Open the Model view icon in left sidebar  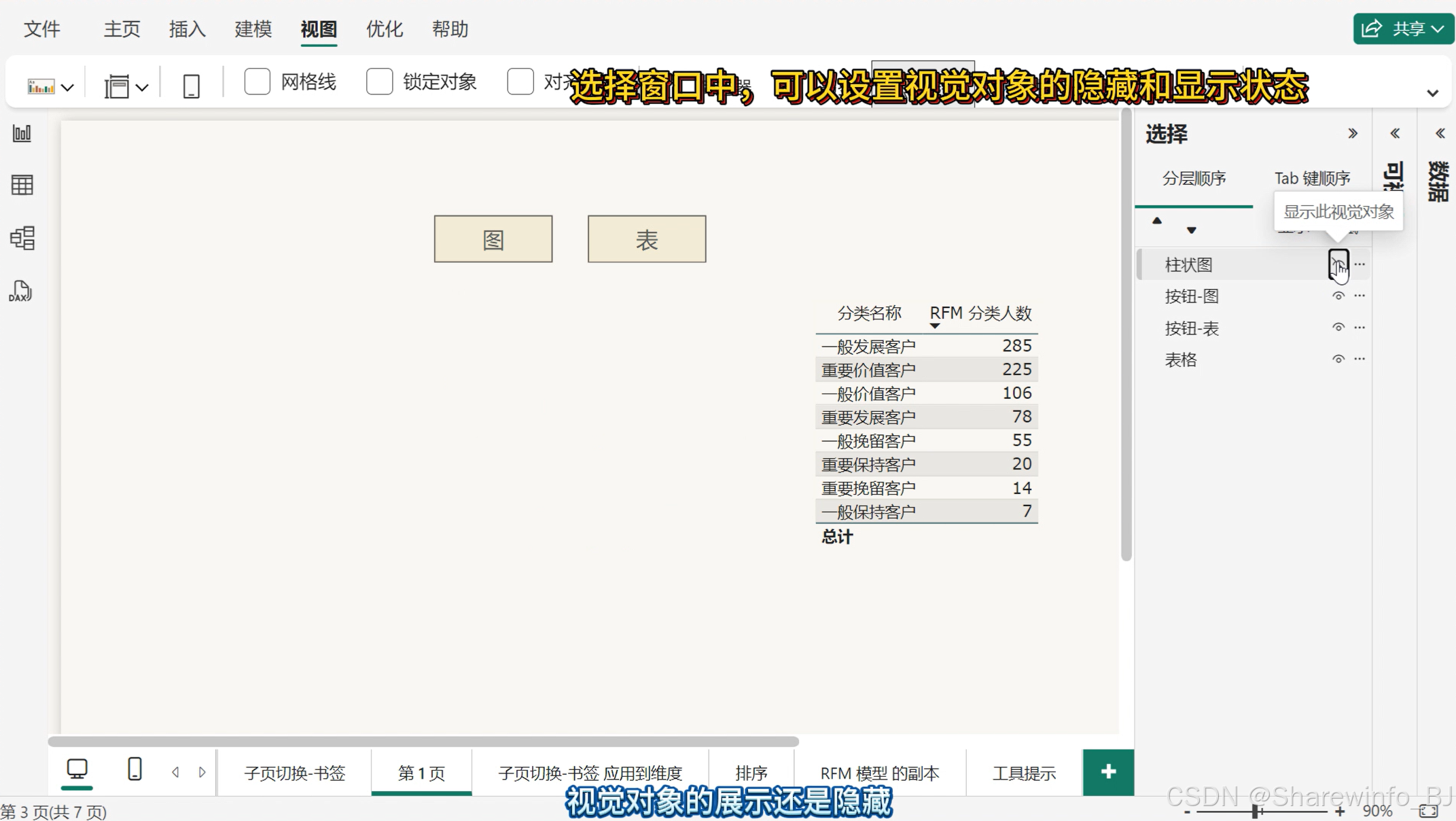[22, 238]
